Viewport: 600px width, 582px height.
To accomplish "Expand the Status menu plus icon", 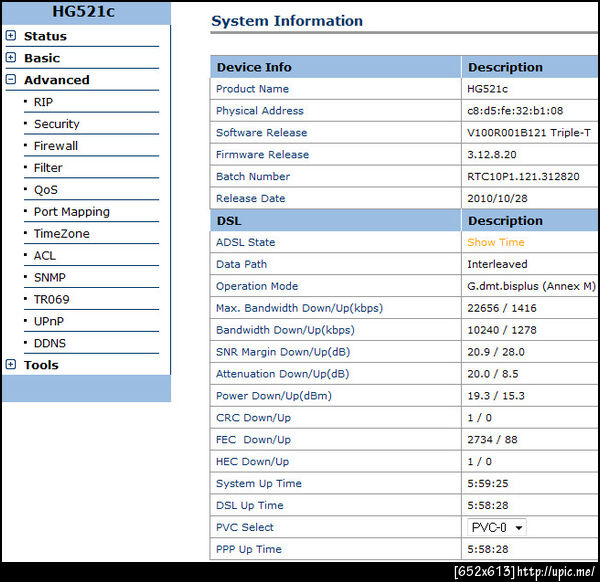I will (11, 36).
